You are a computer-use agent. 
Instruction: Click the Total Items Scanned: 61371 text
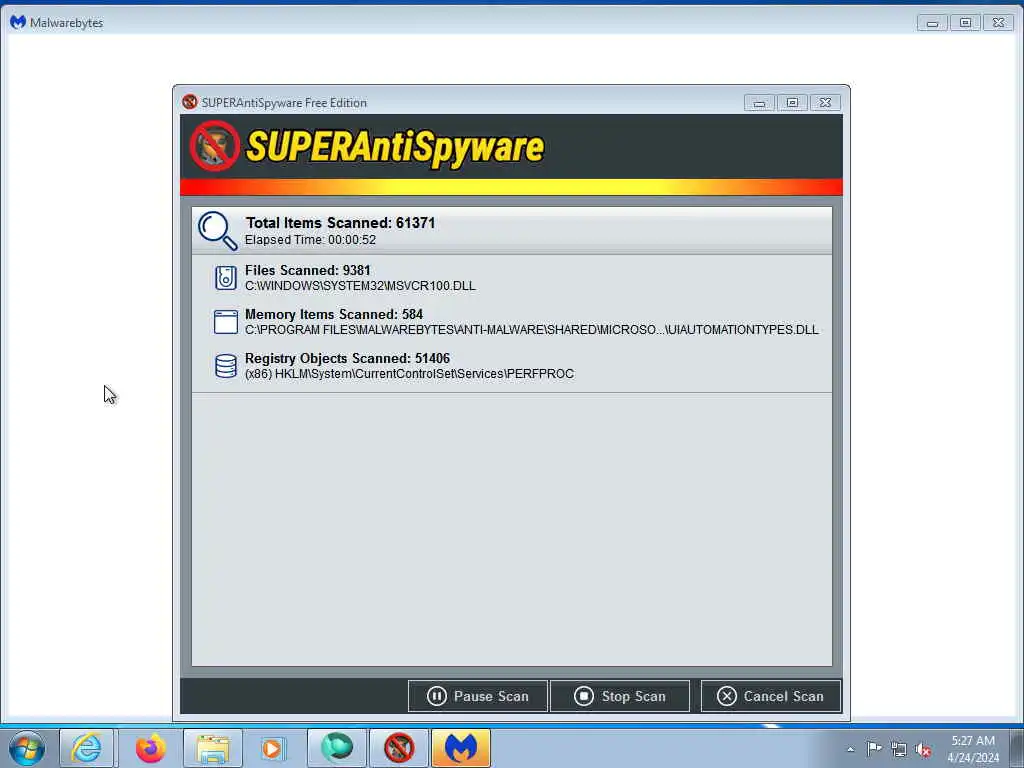point(340,223)
